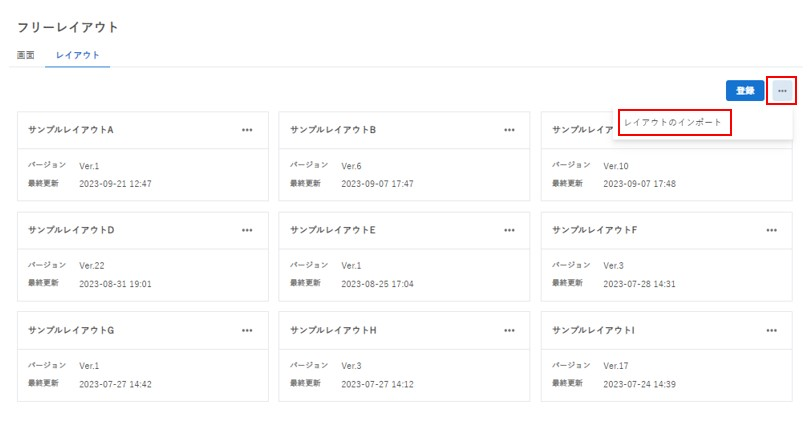This screenshot has width=812, height=428.
Task: Open the three-dot menu on サンプルレイアウトD
Action: coord(247,230)
